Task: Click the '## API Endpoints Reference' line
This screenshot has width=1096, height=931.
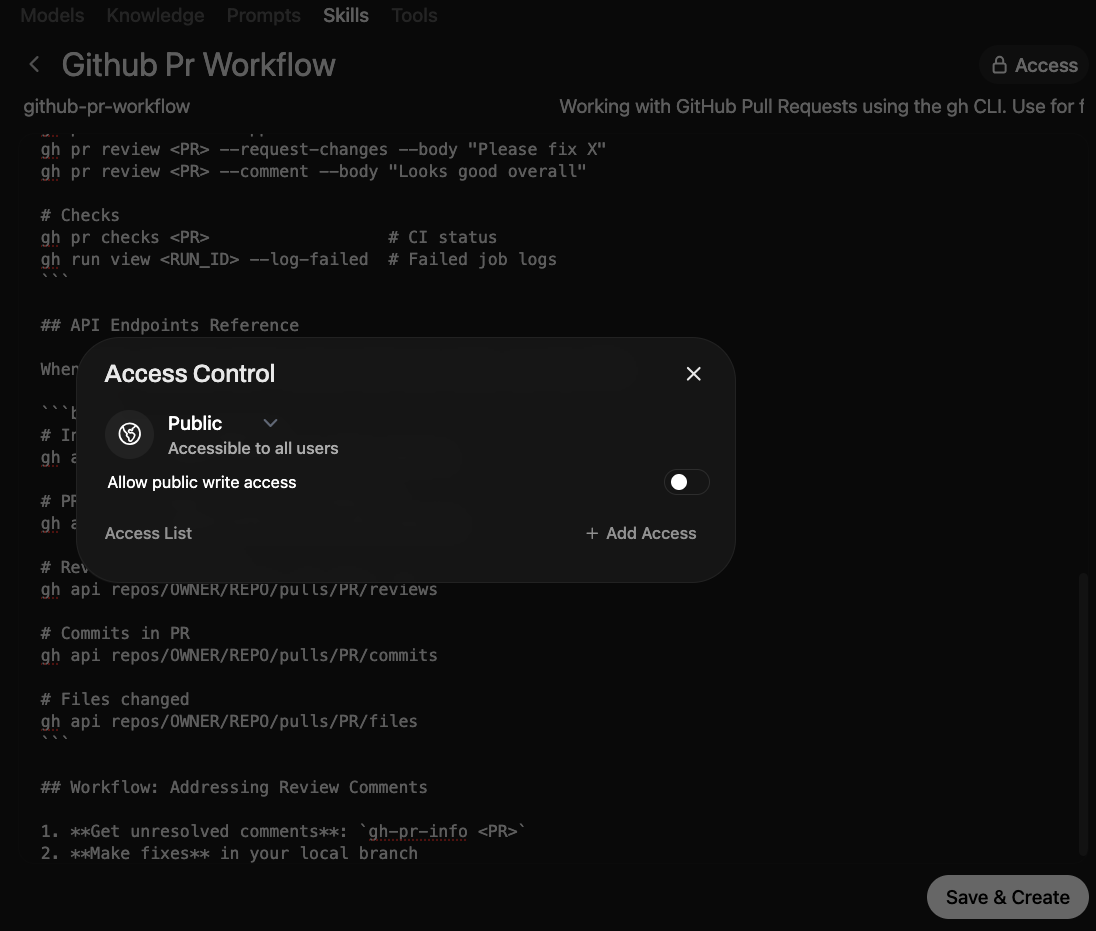Action: [x=170, y=325]
